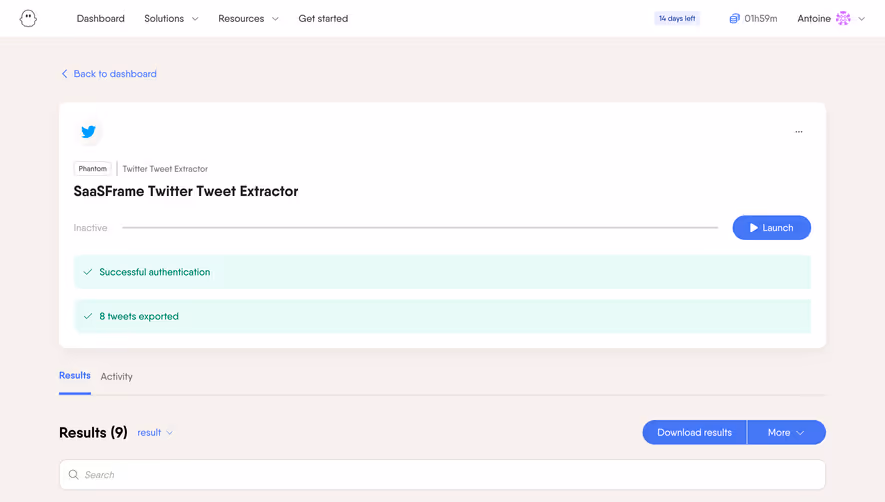The image size is (885, 502).
Task: Click the SaaSFrame Twitter Tweet Extractor title
Action: 186,191
